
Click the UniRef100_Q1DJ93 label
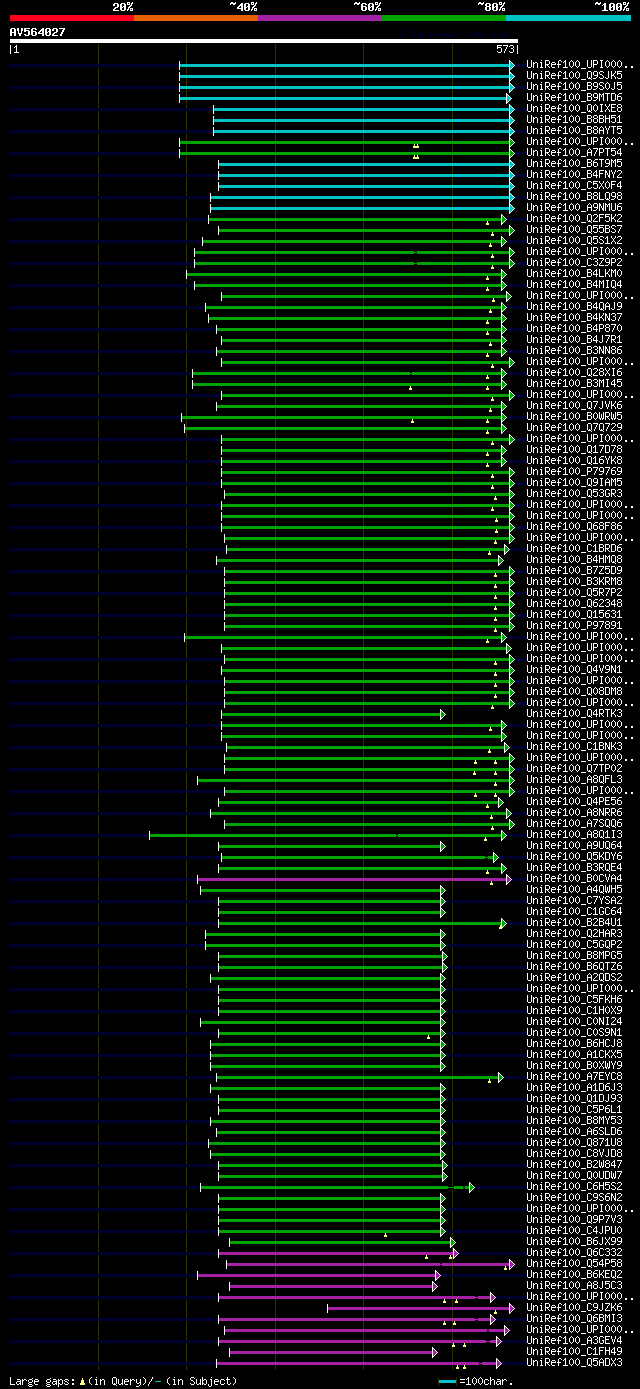[575, 1098]
